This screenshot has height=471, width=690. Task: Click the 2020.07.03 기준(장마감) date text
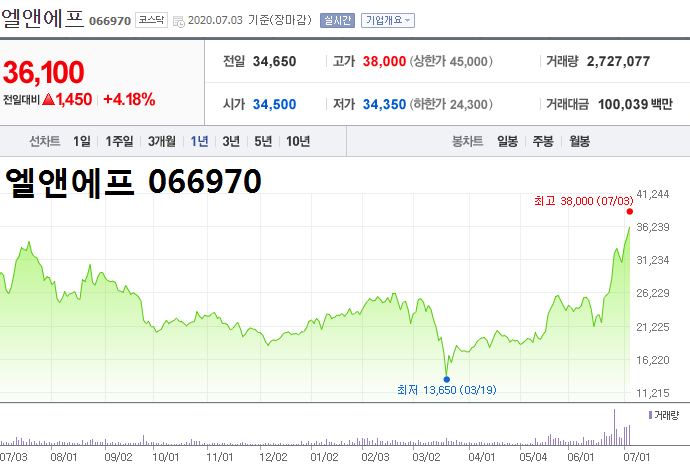[250, 20]
